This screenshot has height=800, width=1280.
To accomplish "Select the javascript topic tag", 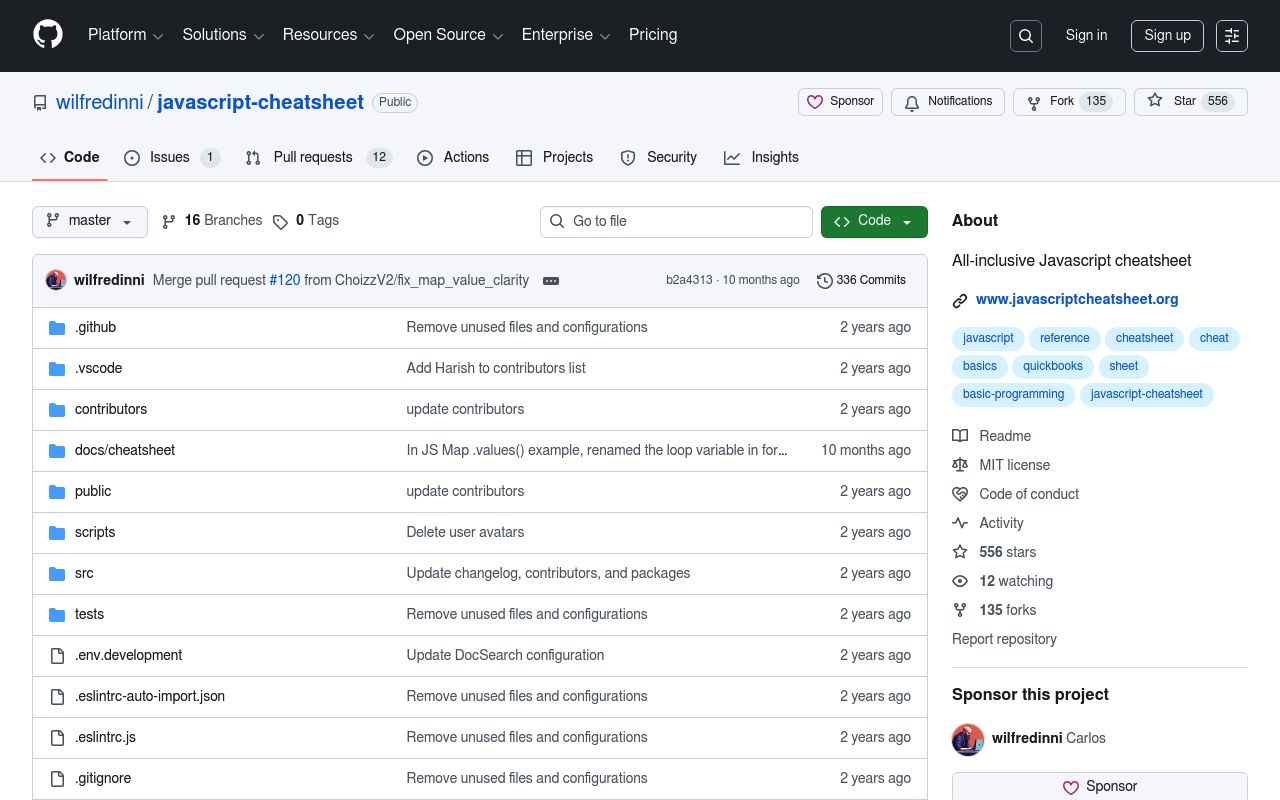I will pyautogui.click(x=988, y=338).
